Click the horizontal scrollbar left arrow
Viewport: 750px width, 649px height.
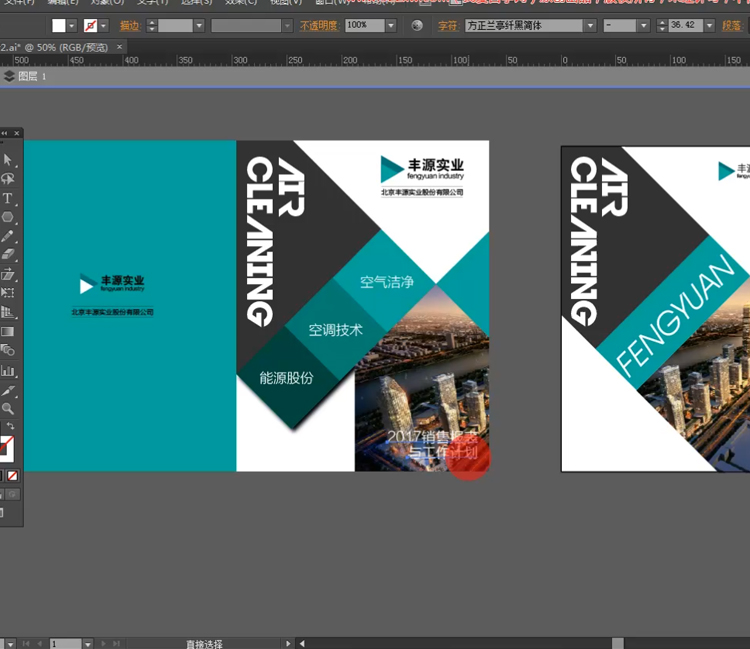click(x=302, y=644)
